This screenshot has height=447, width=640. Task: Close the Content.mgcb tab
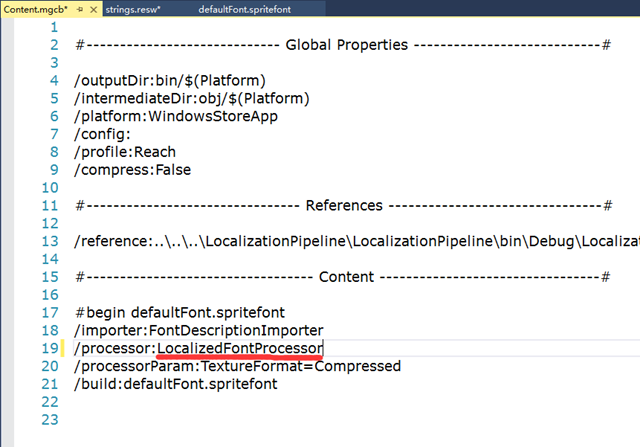point(94,9)
